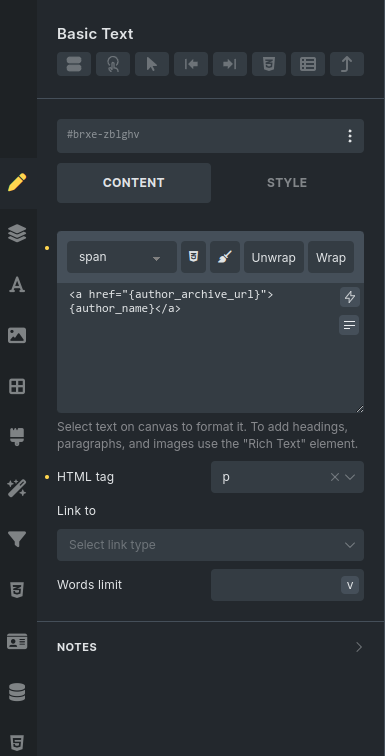Open the database stack sidebar icon
This screenshot has width=385, height=756.
pos(17,692)
